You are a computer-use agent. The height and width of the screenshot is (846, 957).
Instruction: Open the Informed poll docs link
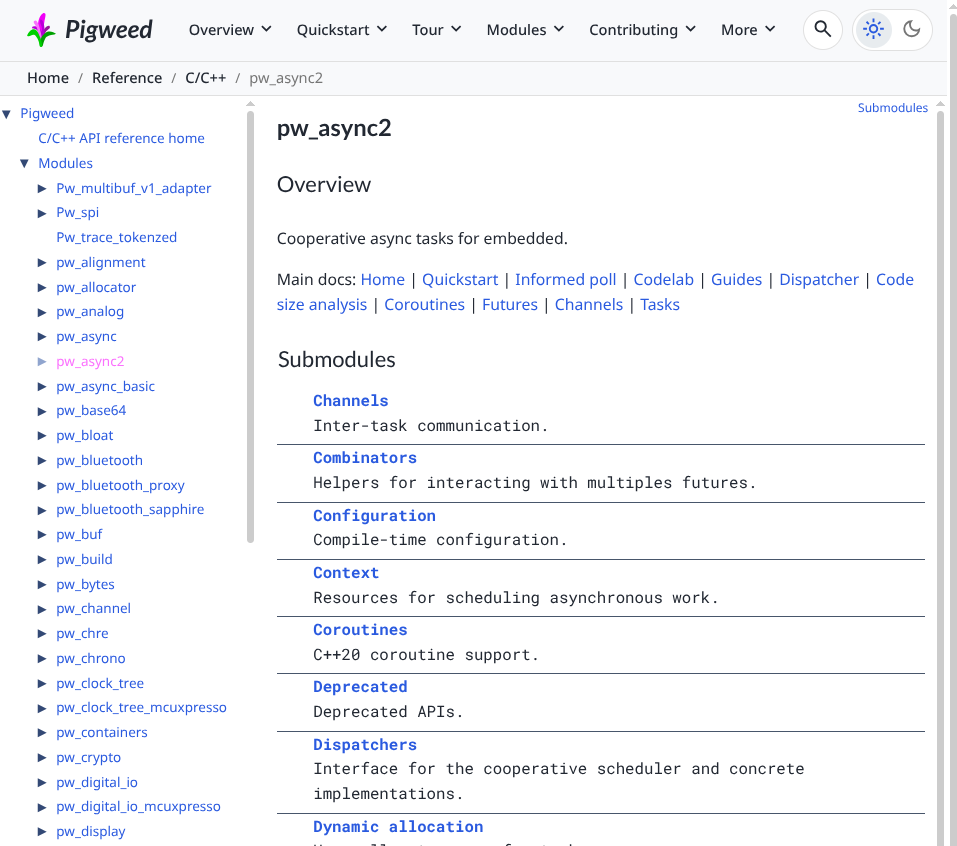tap(566, 280)
